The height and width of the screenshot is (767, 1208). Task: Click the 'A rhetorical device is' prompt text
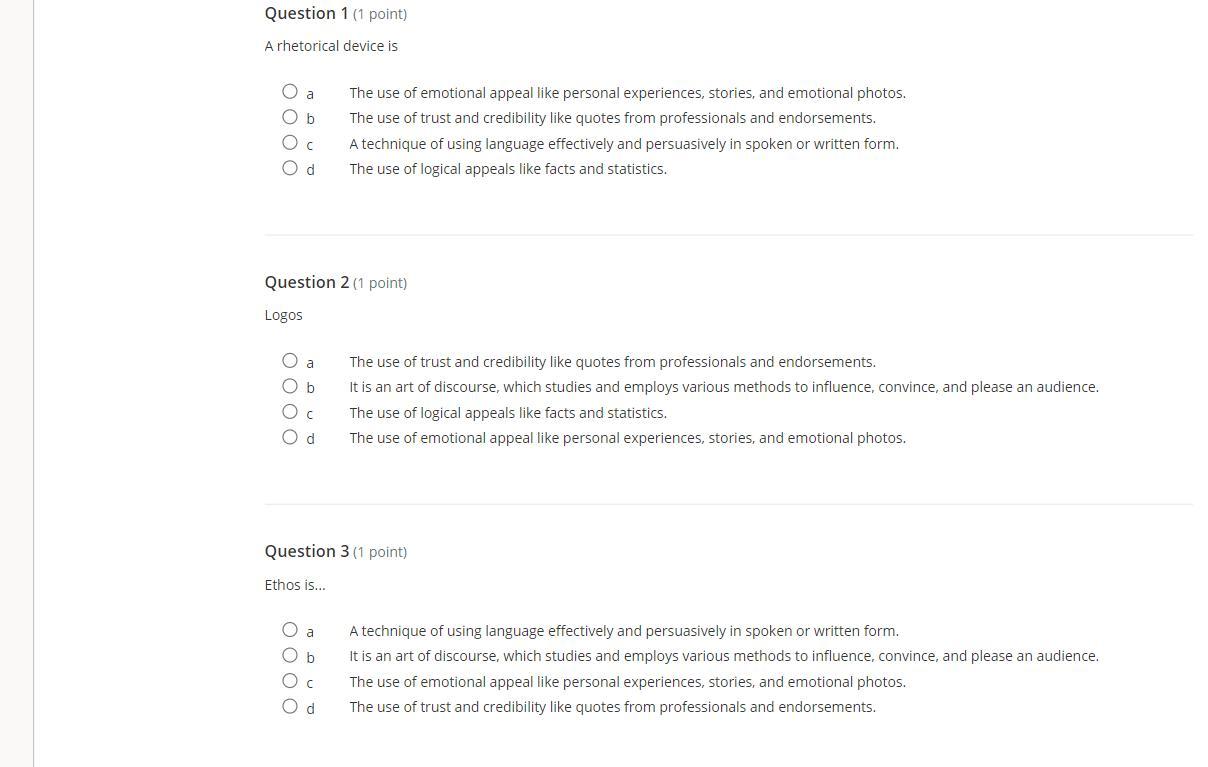tap(331, 46)
